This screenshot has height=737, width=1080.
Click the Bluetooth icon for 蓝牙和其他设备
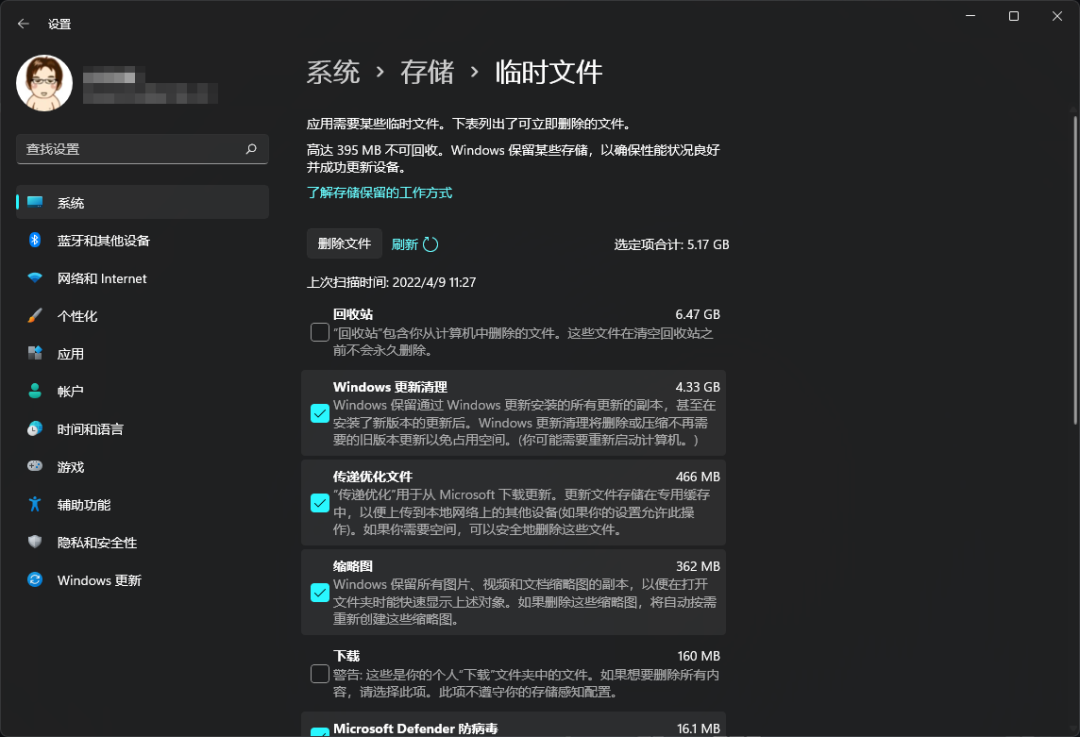tap(35, 240)
